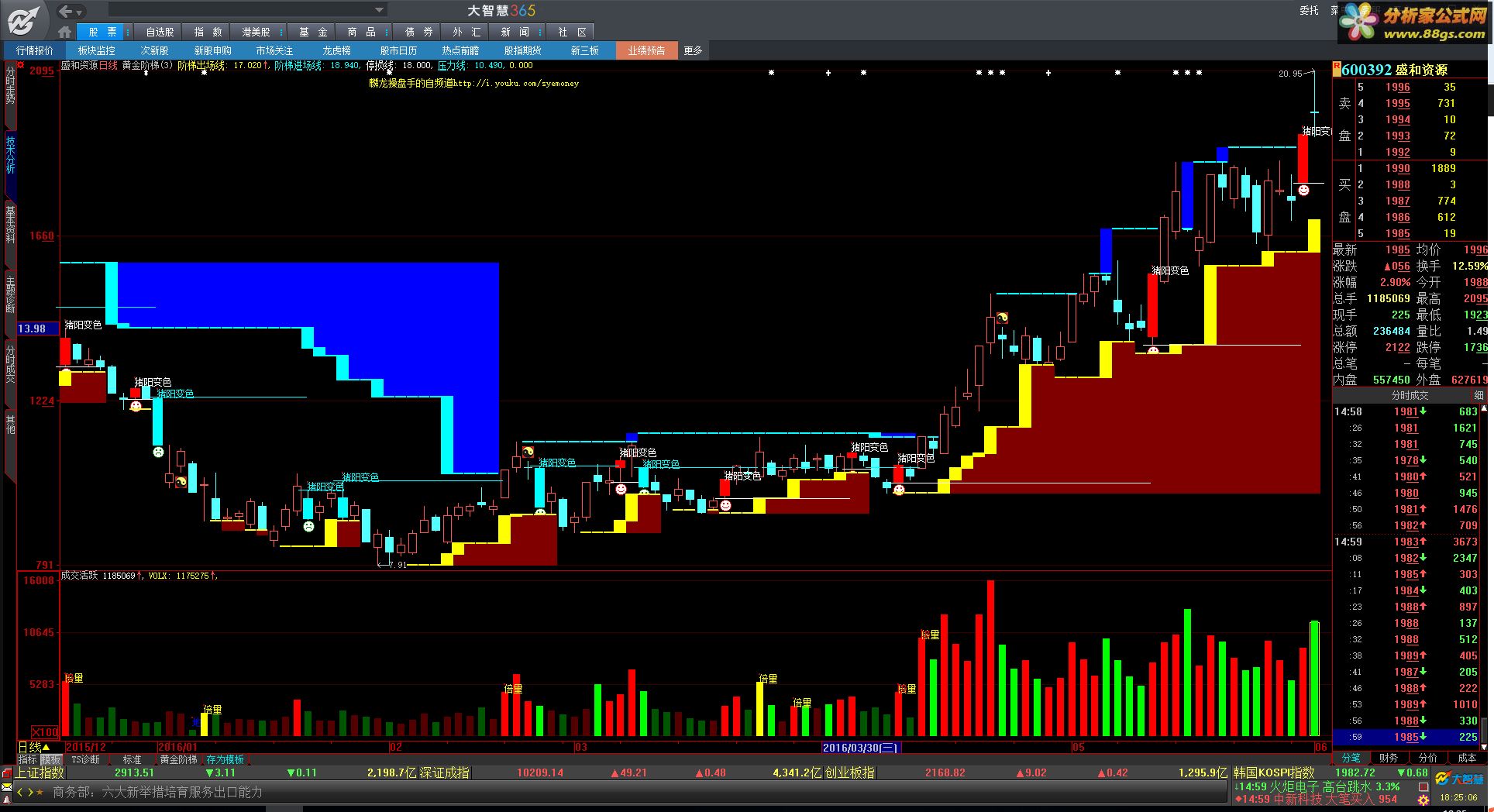Open 次新股 list
Viewport: 1494px width, 812px height.
point(154,50)
